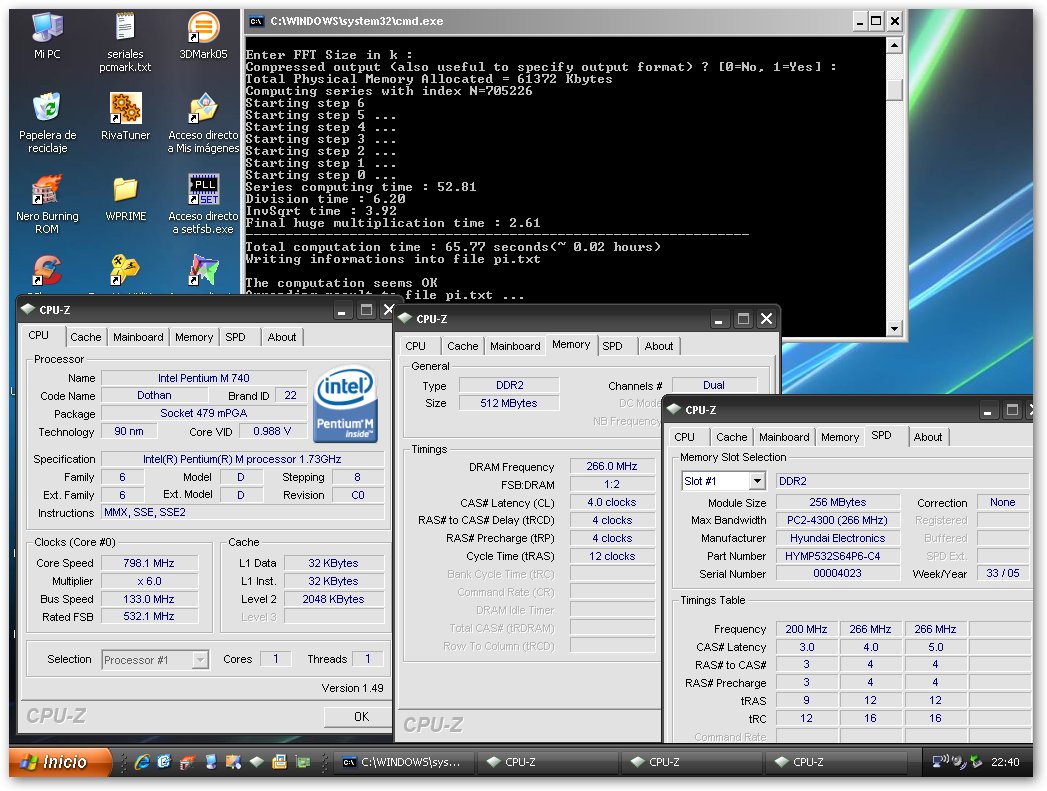Select CPU tab in CPU-Z Memory window
This screenshot has width=1047, height=791.
click(415, 346)
